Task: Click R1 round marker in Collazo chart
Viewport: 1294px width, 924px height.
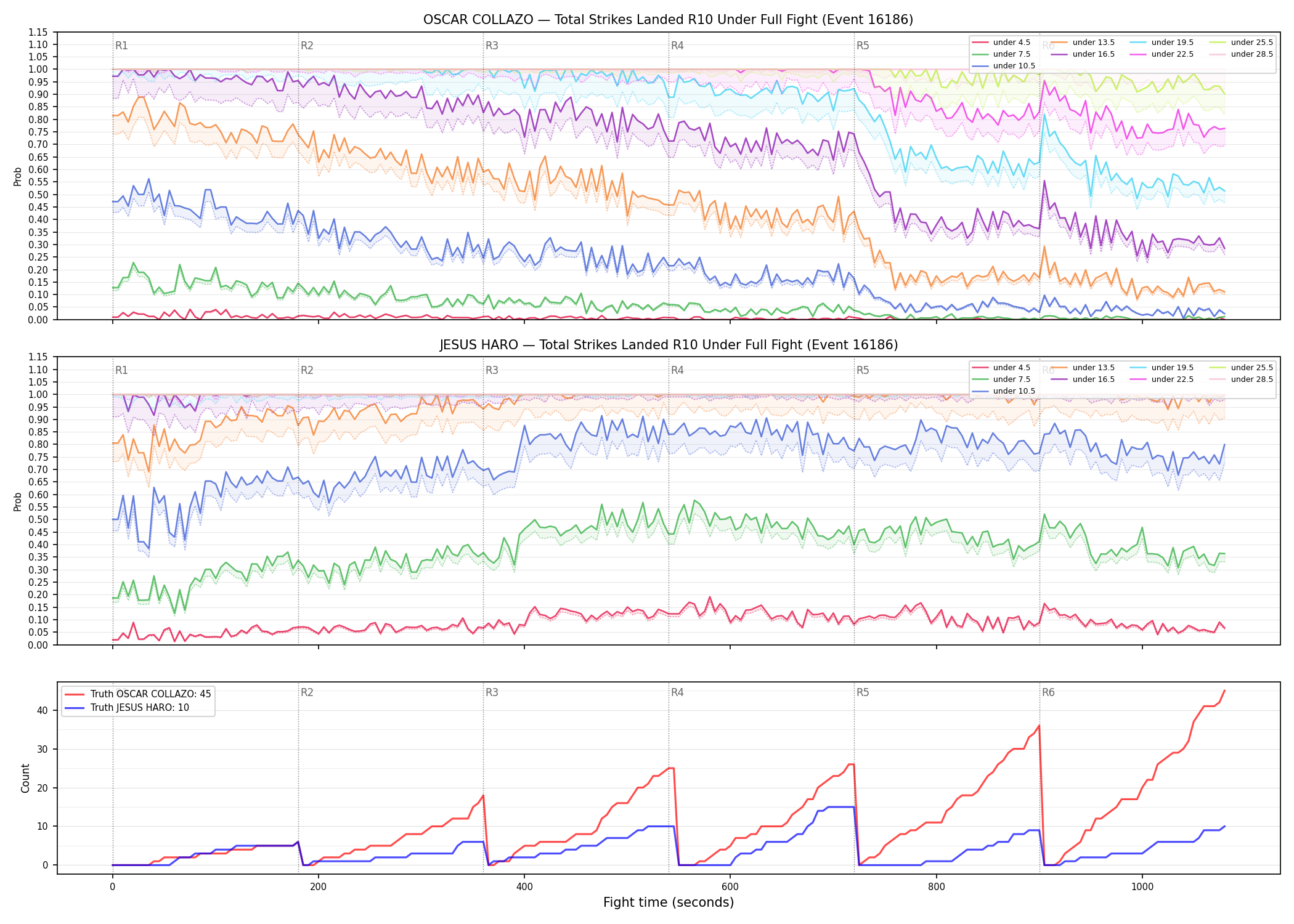Action: pos(121,46)
